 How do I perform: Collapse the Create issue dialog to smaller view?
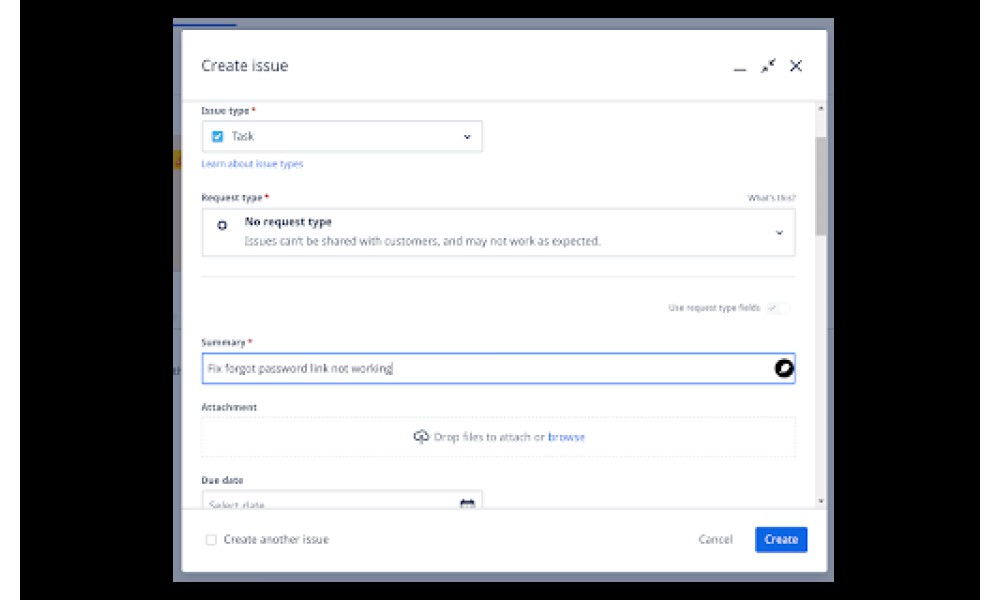coord(768,66)
